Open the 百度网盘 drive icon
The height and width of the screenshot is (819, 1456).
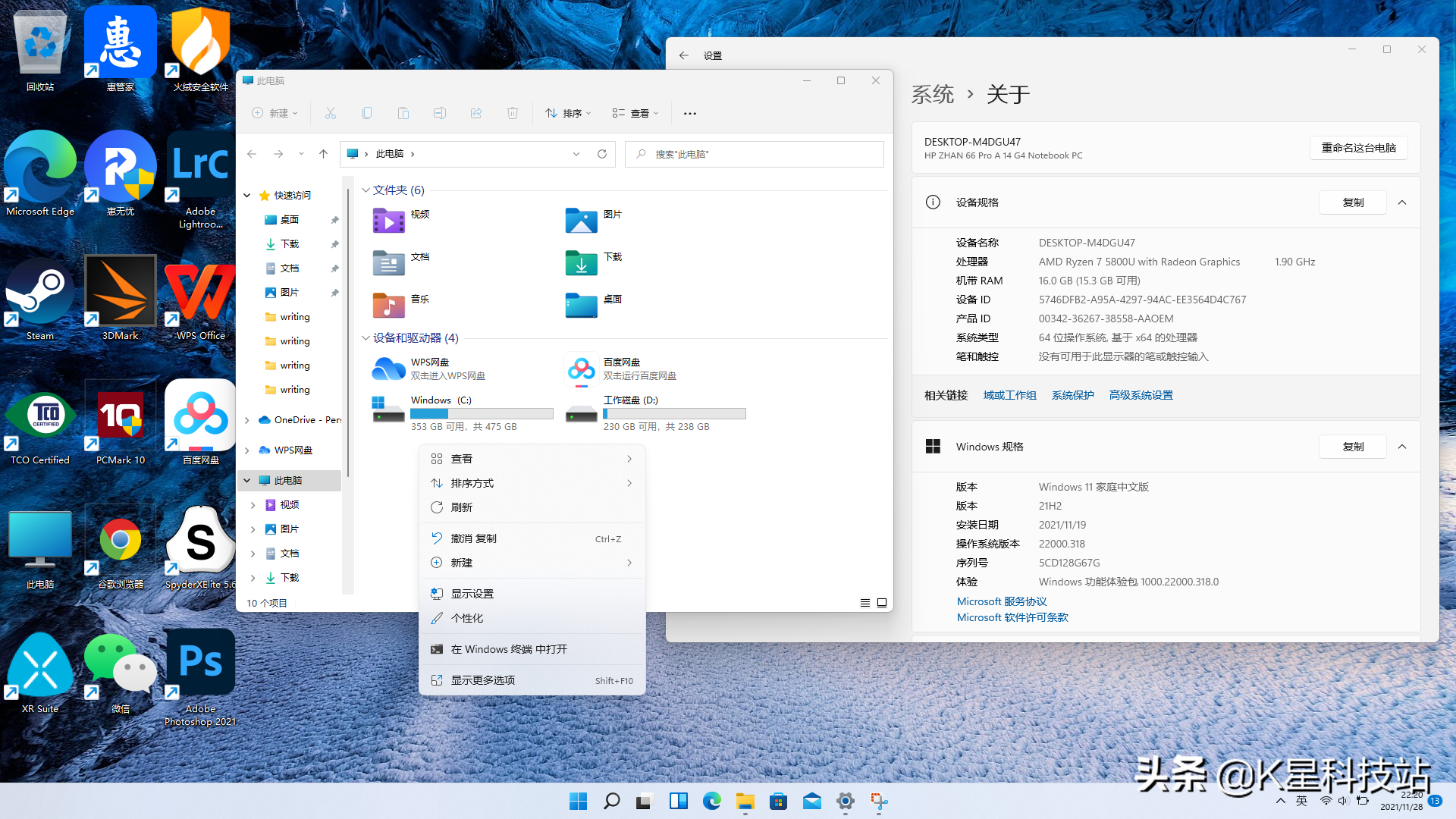582,369
